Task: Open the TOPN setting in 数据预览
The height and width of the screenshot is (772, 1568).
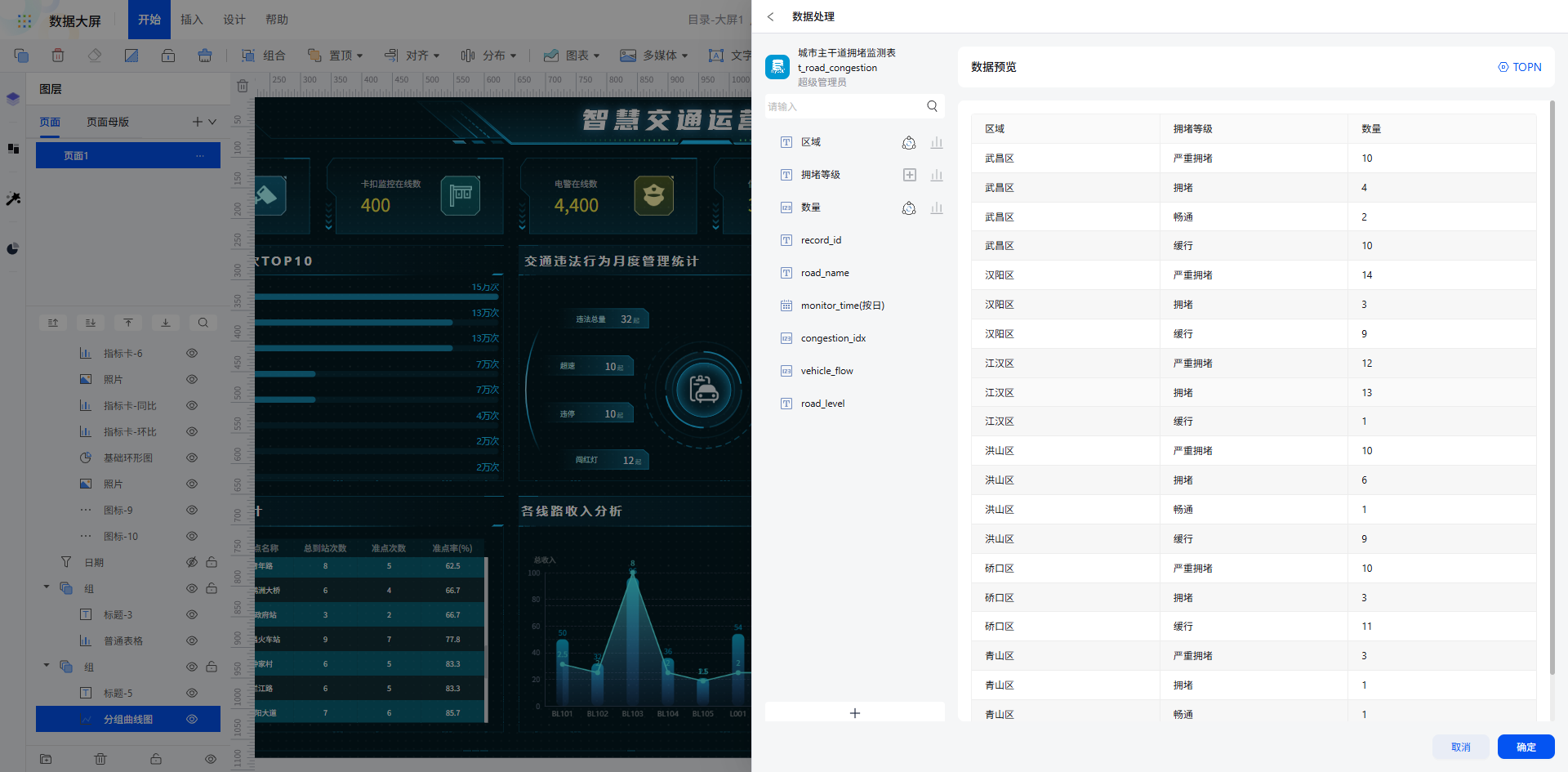Action: click(x=1520, y=67)
